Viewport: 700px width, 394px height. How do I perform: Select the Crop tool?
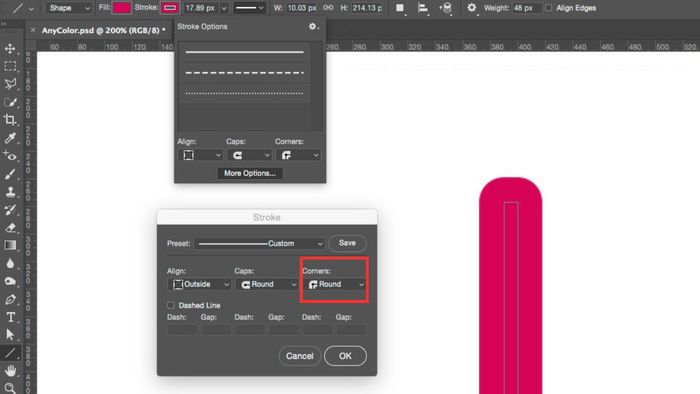10,120
